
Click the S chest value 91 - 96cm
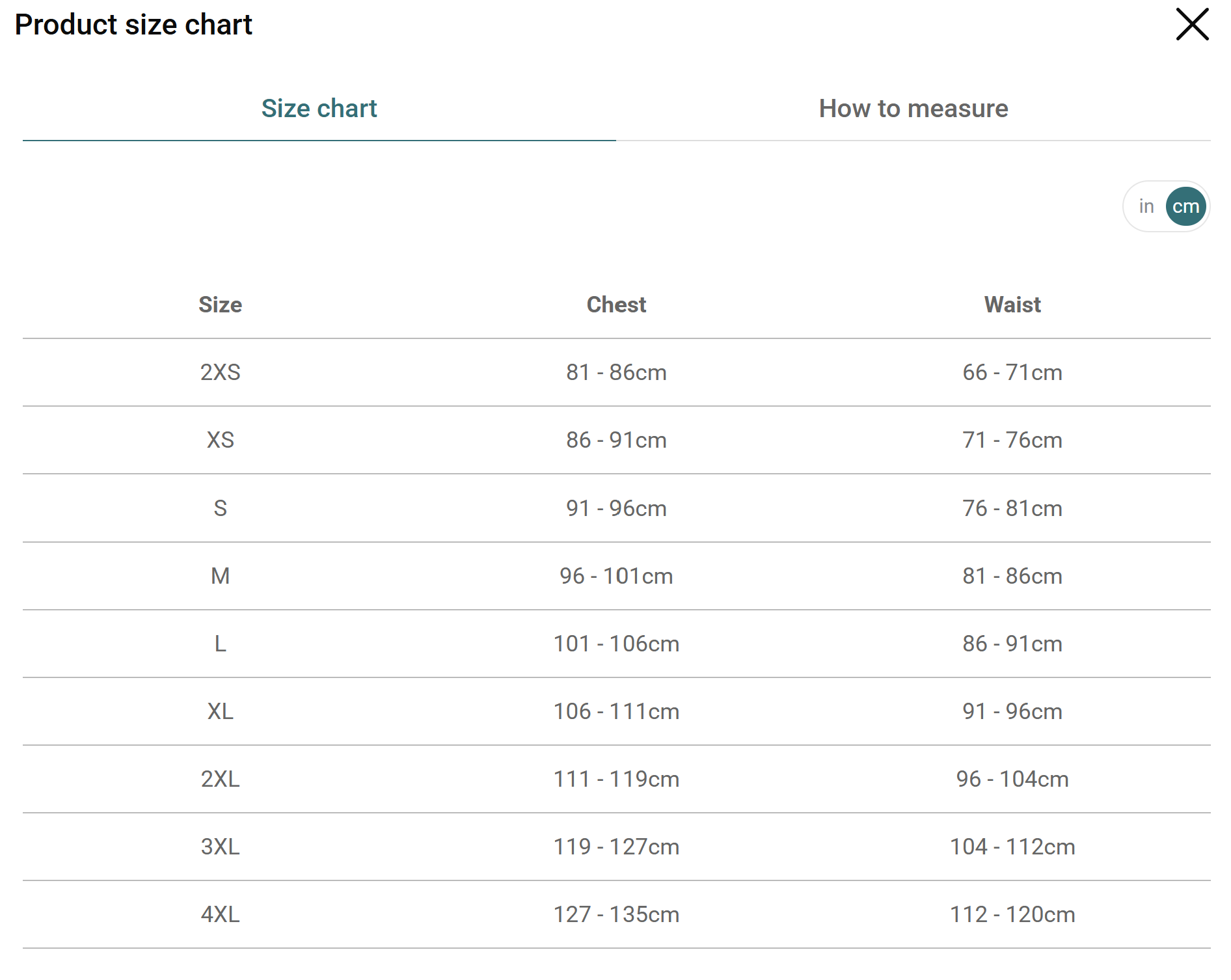point(616,508)
